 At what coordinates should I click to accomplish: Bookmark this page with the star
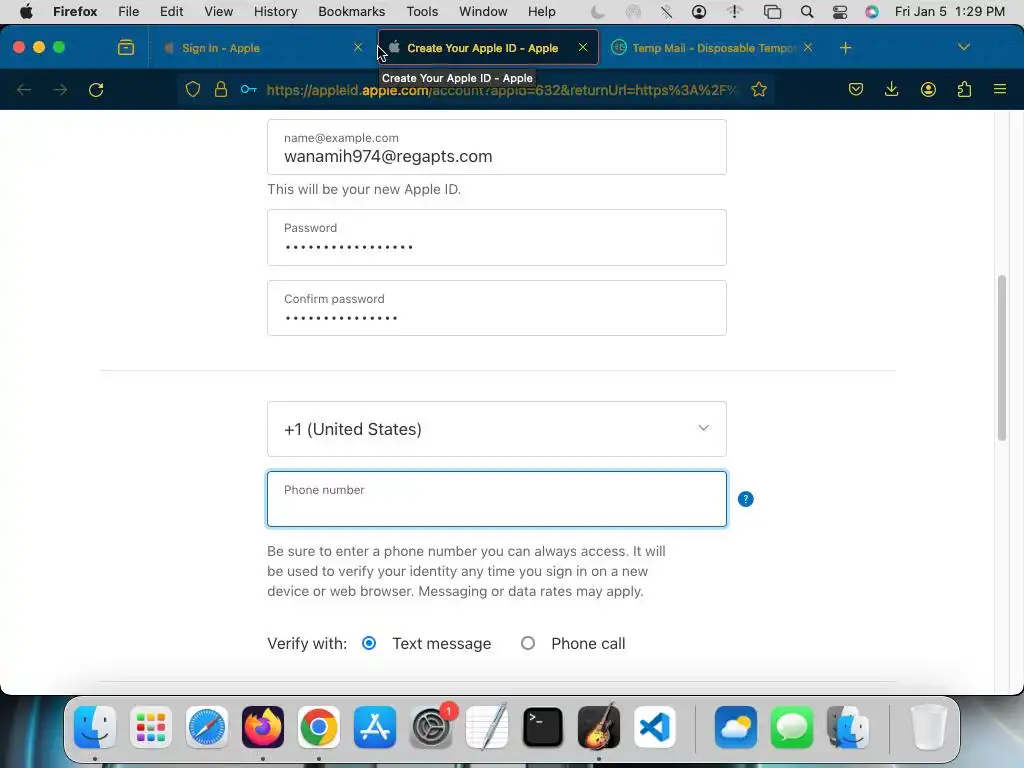click(x=759, y=89)
